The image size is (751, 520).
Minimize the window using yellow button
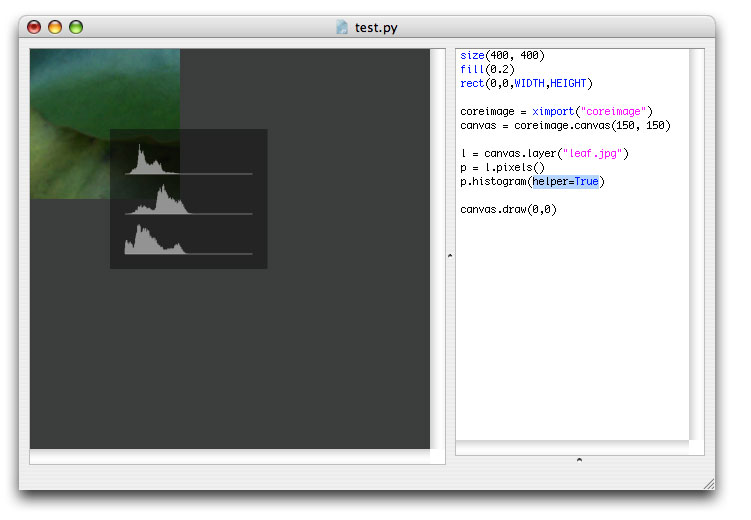[55, 27]
